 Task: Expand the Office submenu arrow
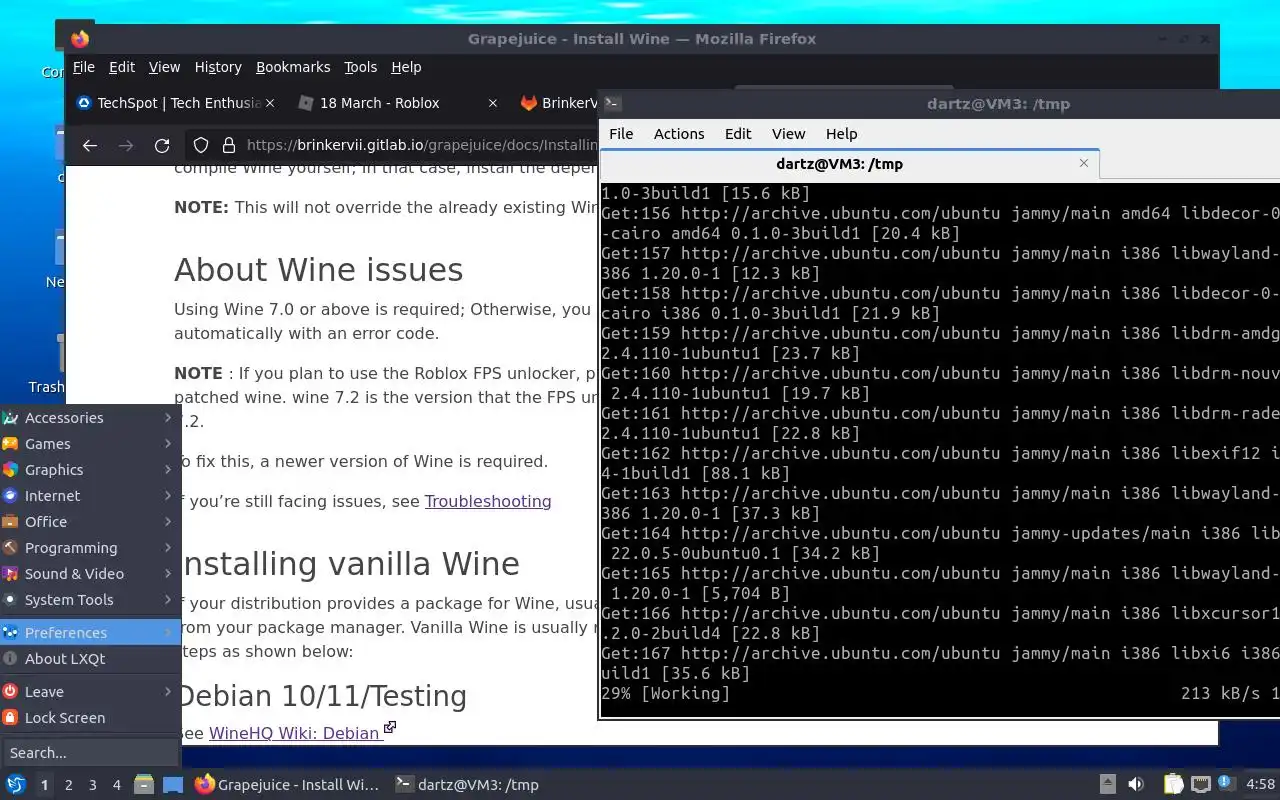click(x=168, y=522)
